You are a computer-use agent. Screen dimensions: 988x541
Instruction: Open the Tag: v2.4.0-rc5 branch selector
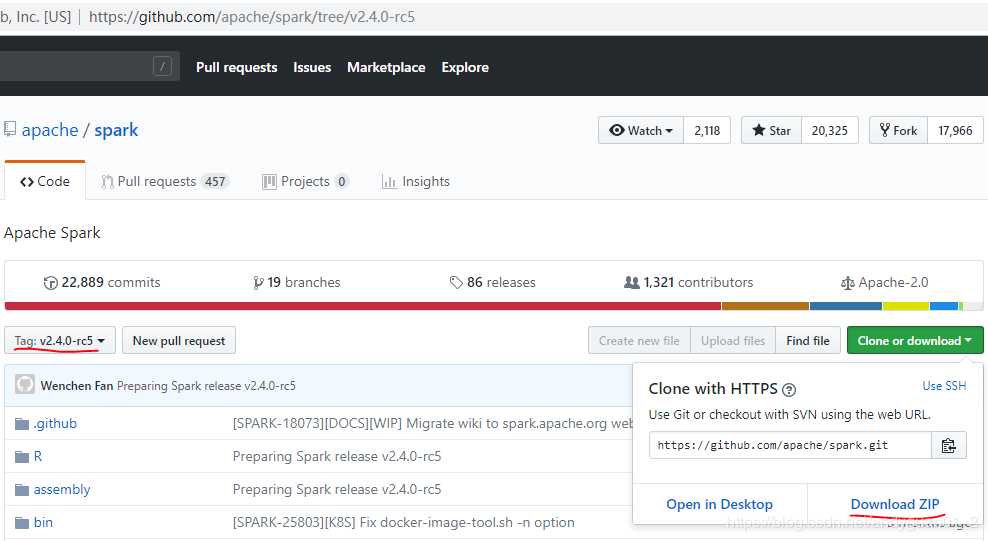coord(60,340)
